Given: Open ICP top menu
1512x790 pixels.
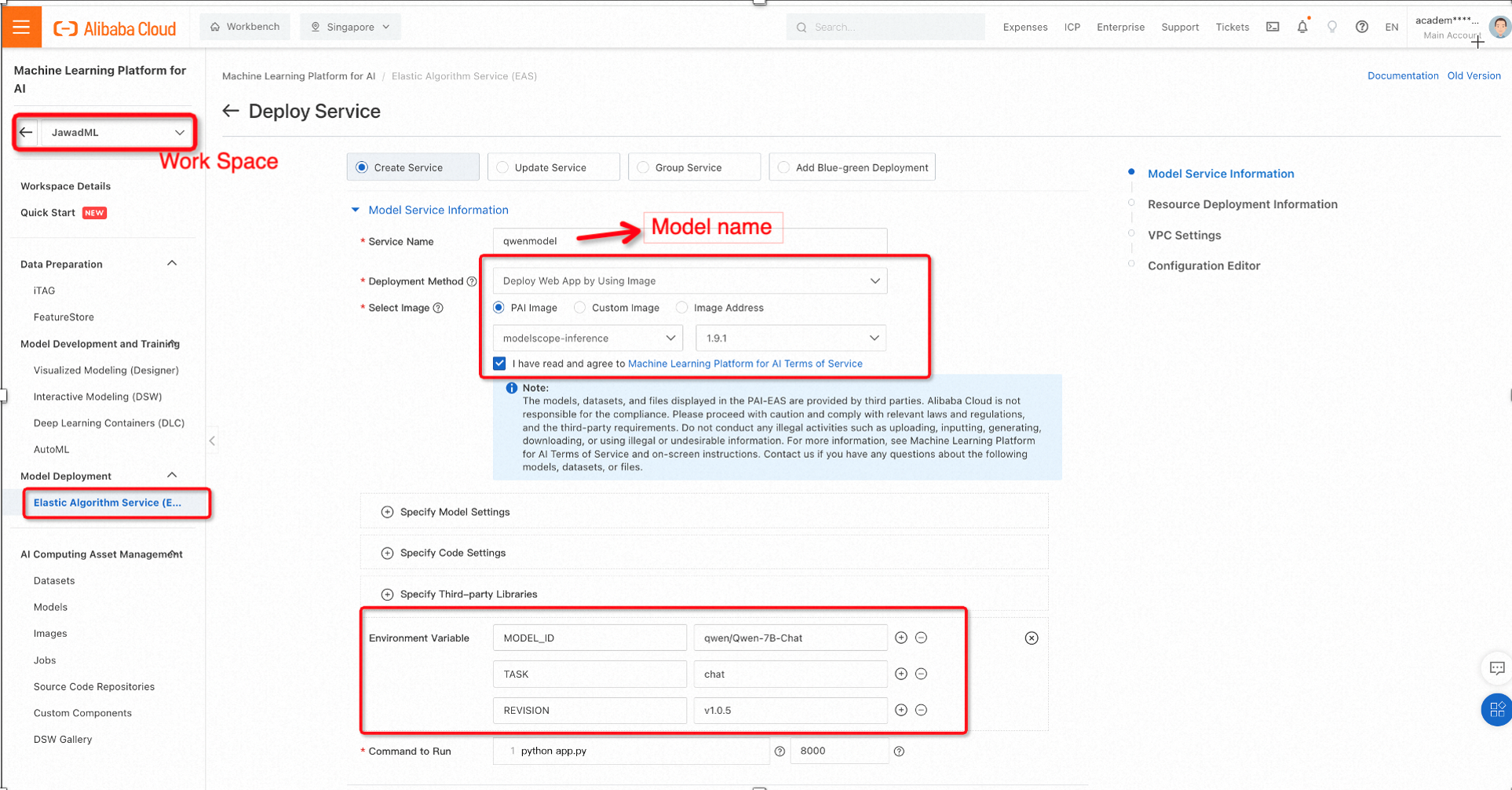Looking at the screenshot, I should coord(1072,27).
